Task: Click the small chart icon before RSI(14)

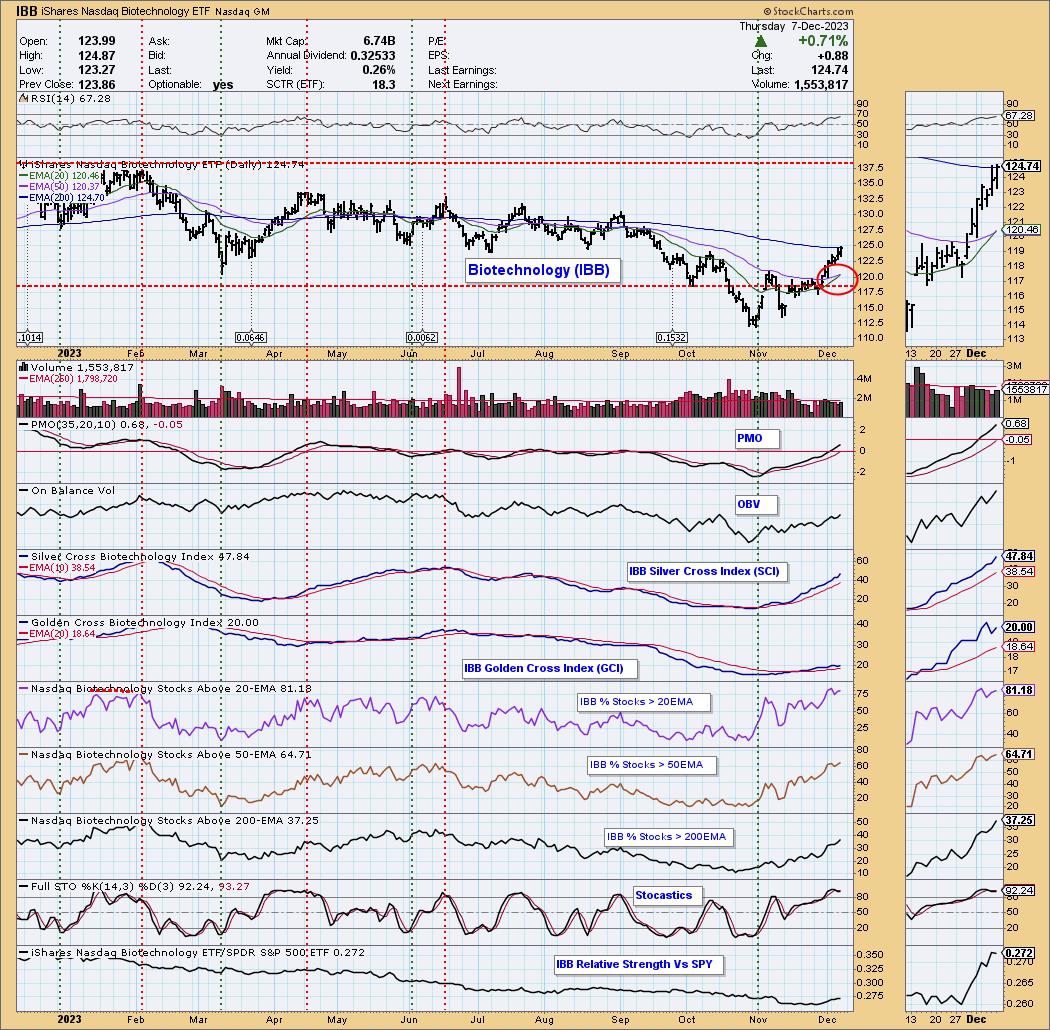Action: click(23, 98)
